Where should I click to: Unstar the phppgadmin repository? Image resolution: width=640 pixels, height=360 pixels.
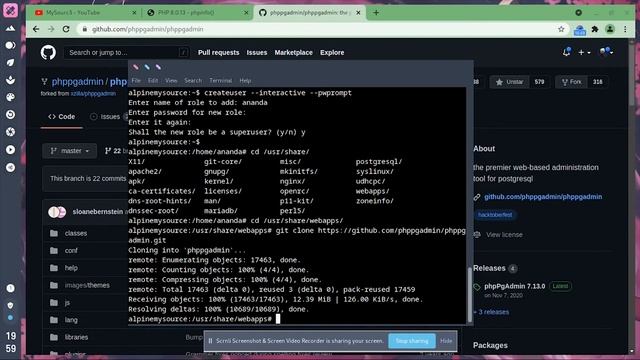click(509, 82)
